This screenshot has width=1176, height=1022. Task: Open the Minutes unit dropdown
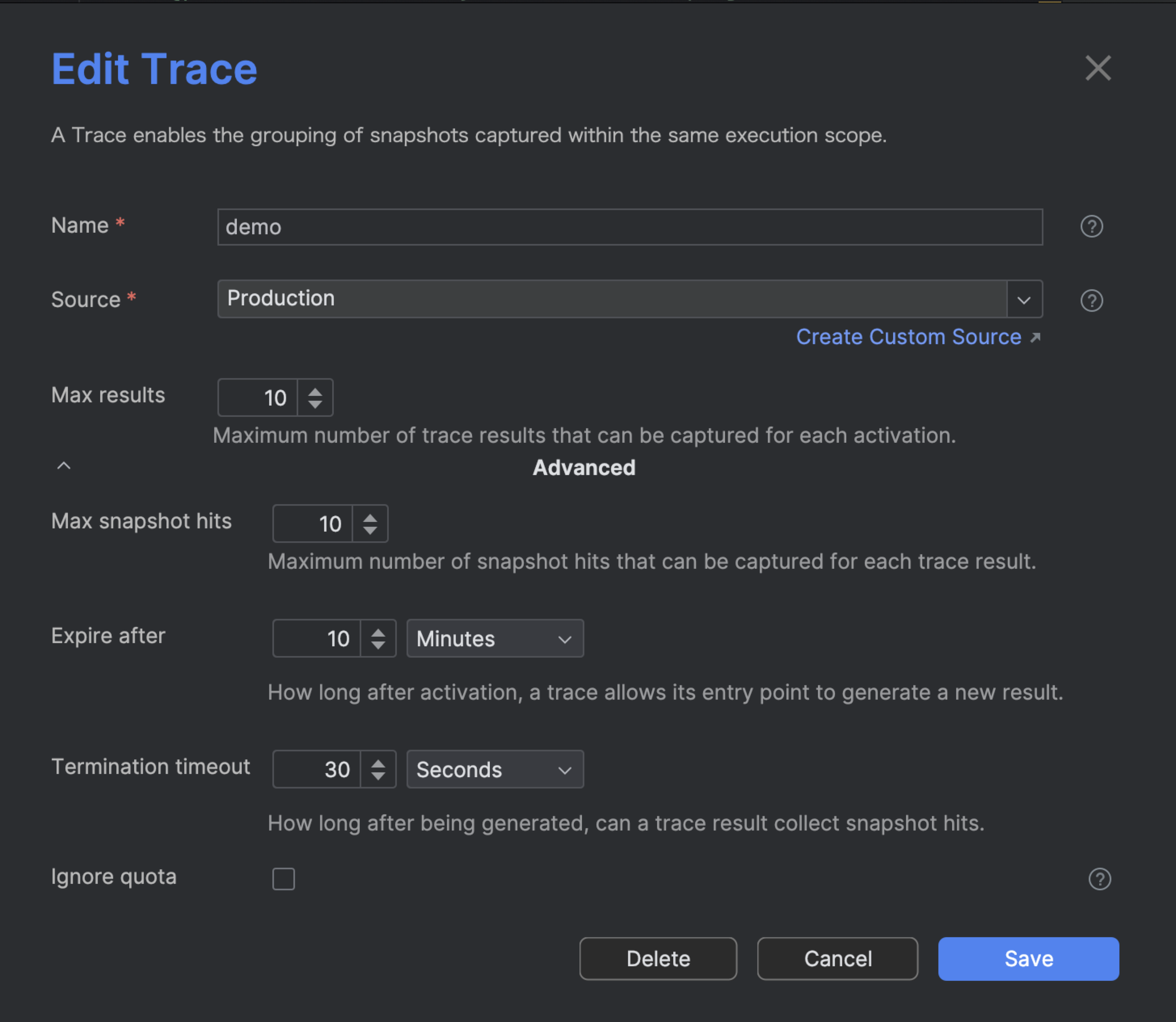tap(495, 639)
